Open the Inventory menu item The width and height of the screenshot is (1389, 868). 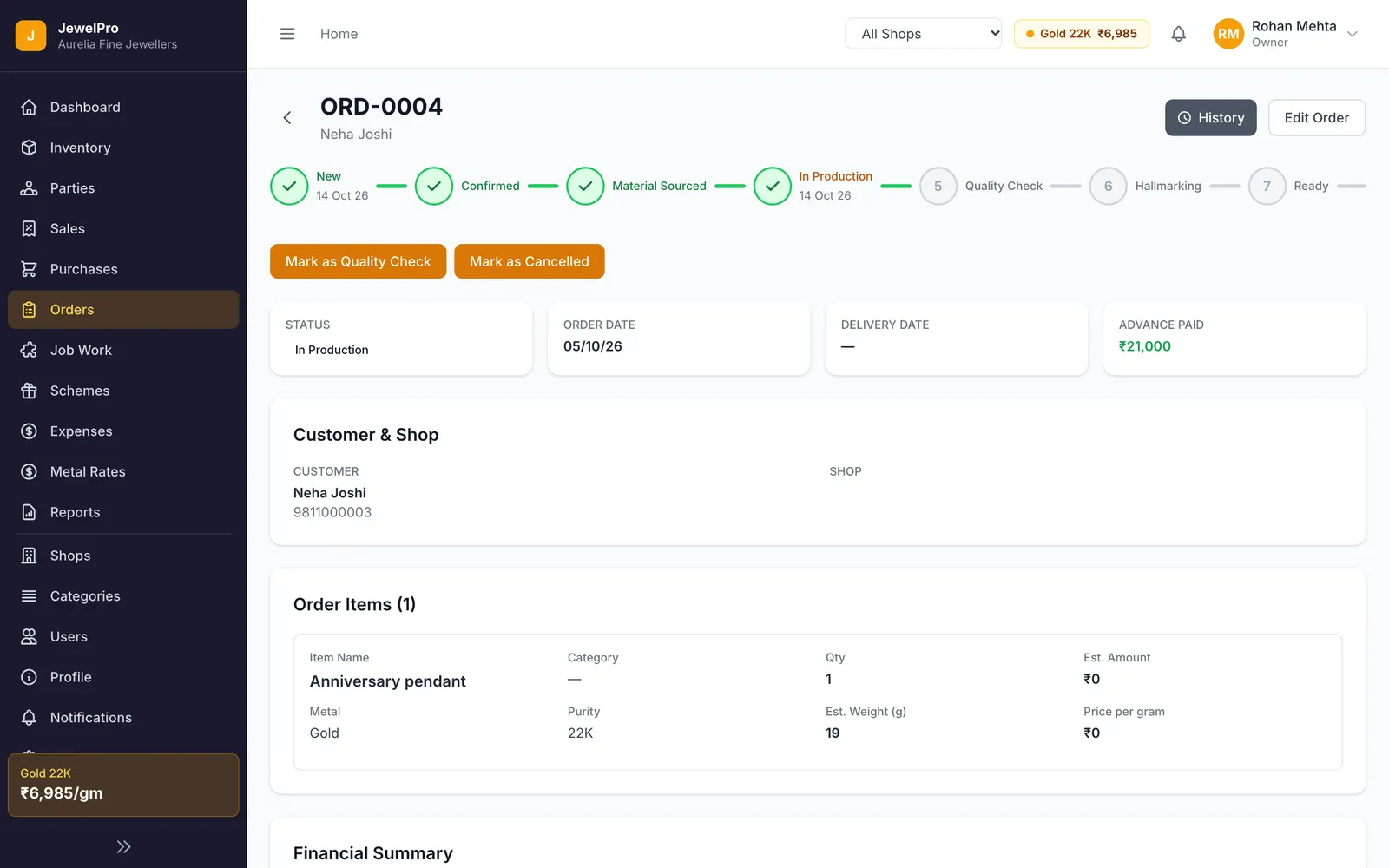123,148
